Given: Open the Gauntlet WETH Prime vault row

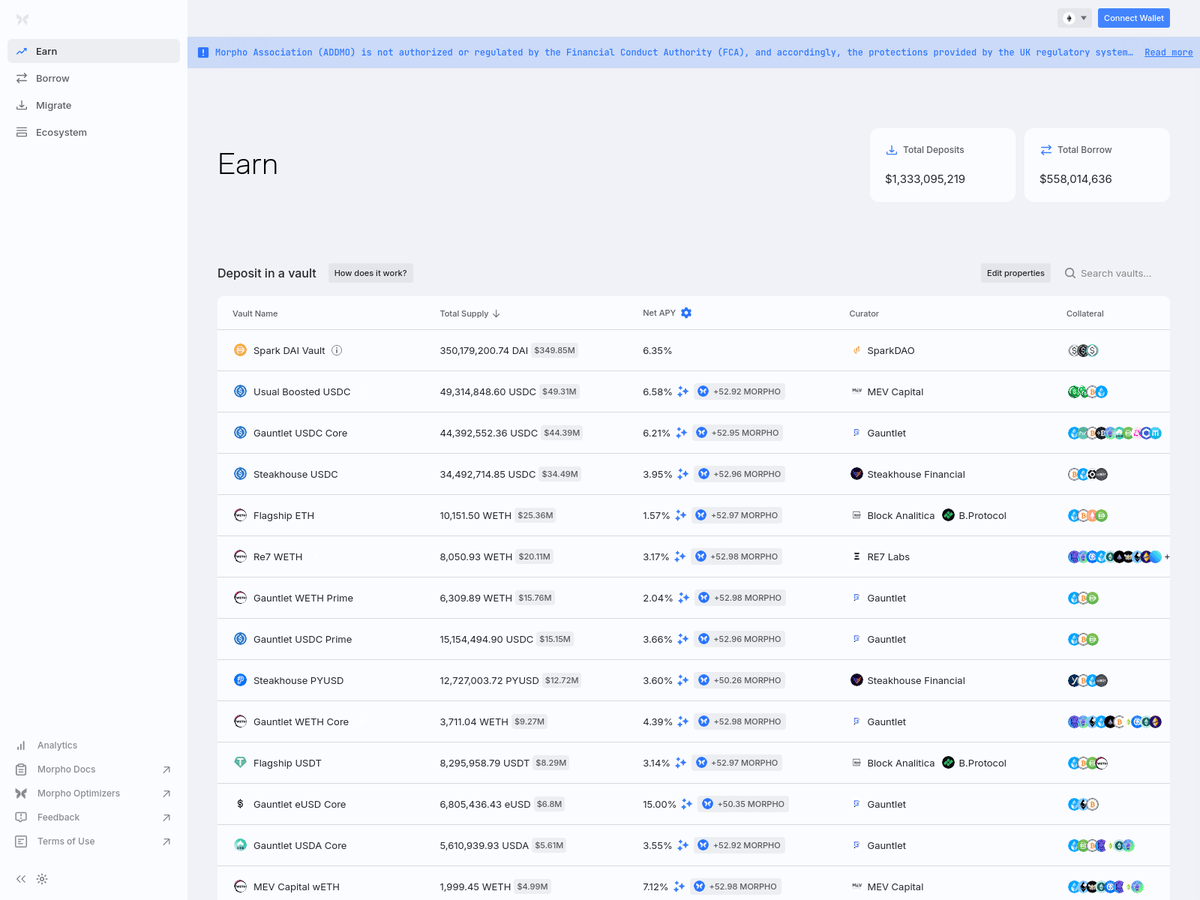Looking at the screenshot, I should pyautogui.click(x=693, y=598).
